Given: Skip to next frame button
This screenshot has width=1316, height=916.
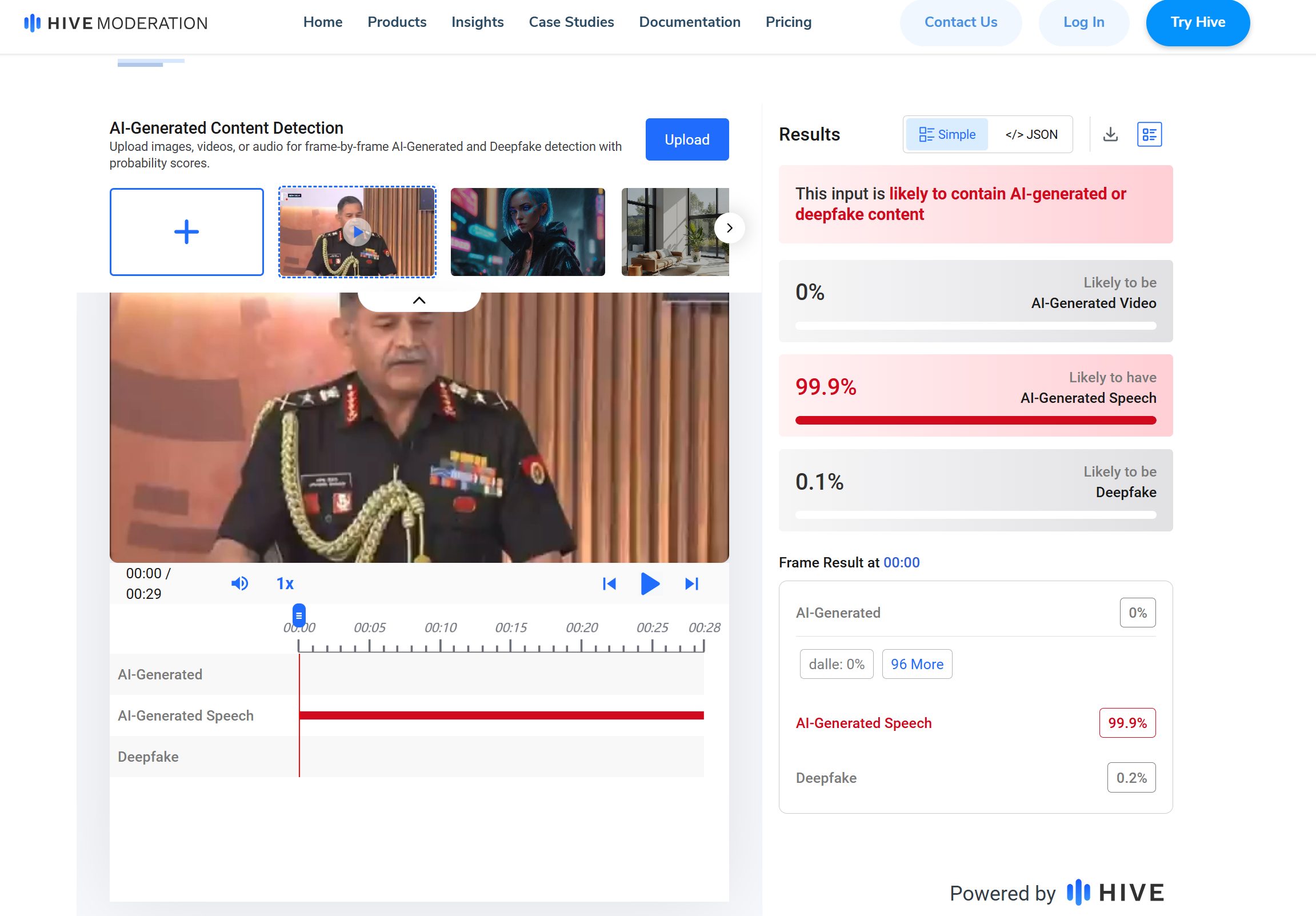Looking at the screenshot, I should [x=692, y=583].
